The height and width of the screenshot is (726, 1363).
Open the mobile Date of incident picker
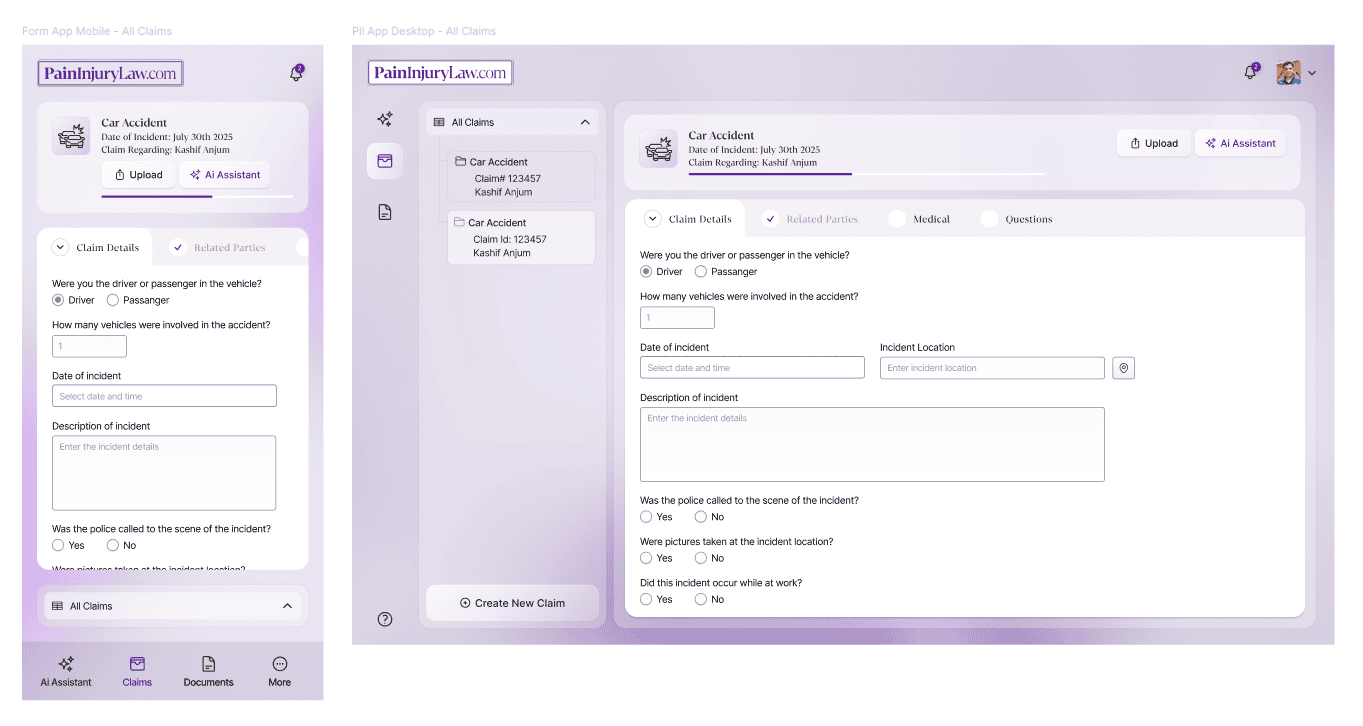(x=164, y=396)
